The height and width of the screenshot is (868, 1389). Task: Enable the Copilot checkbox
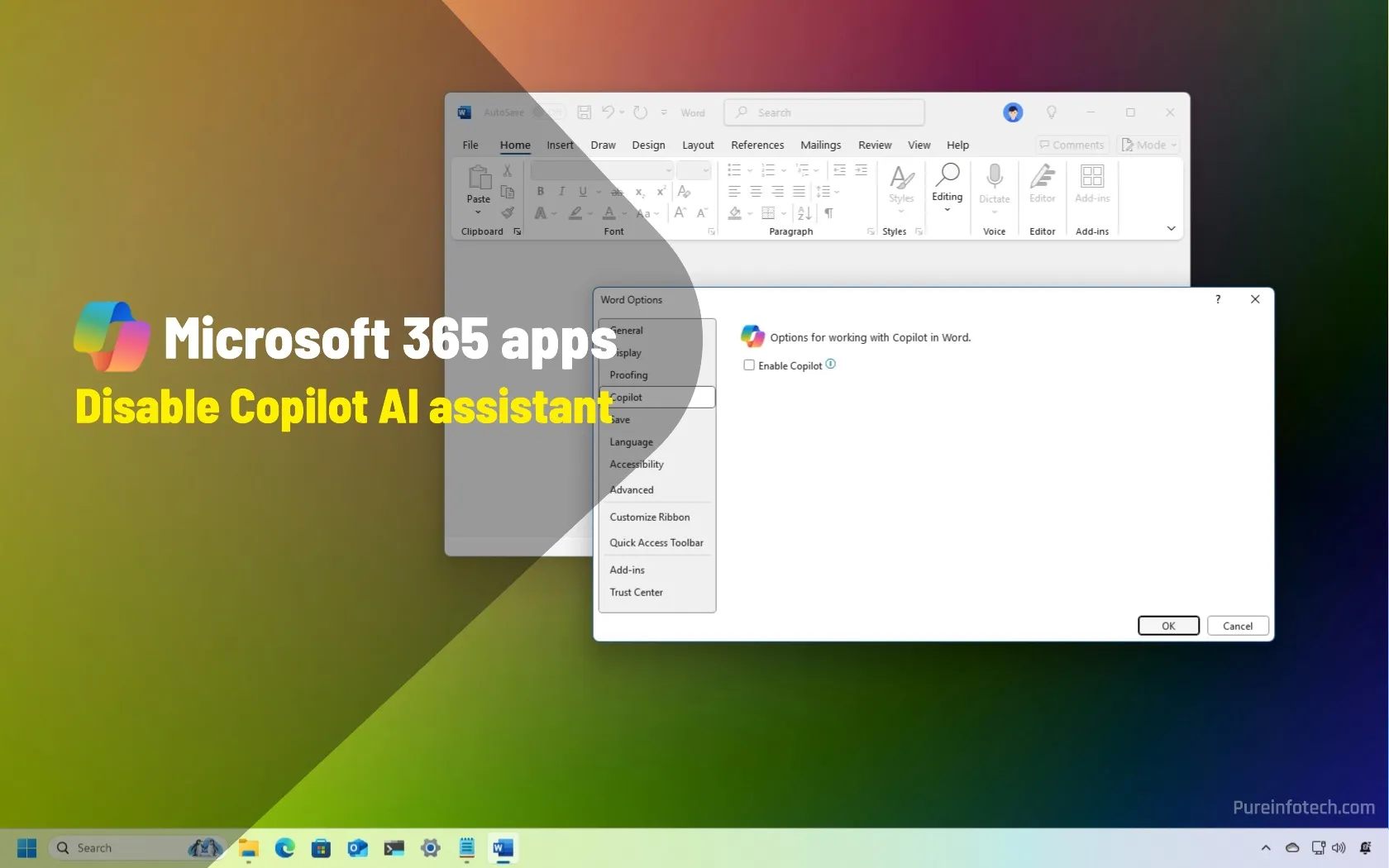(748, 365)
